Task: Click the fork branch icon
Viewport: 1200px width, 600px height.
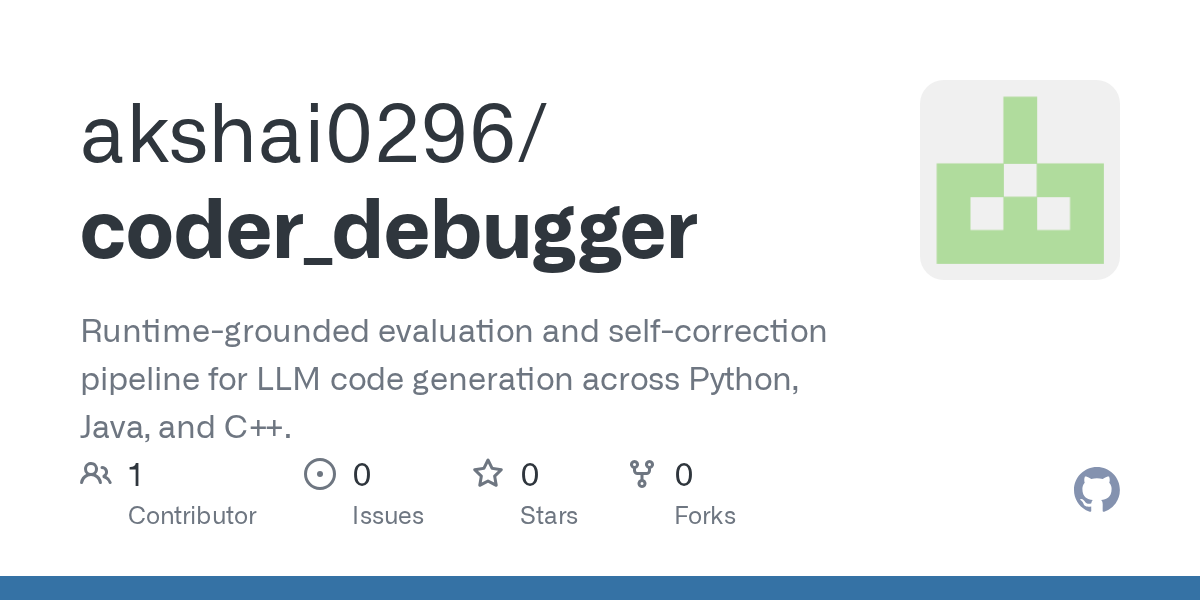Action: coord(641,474)
